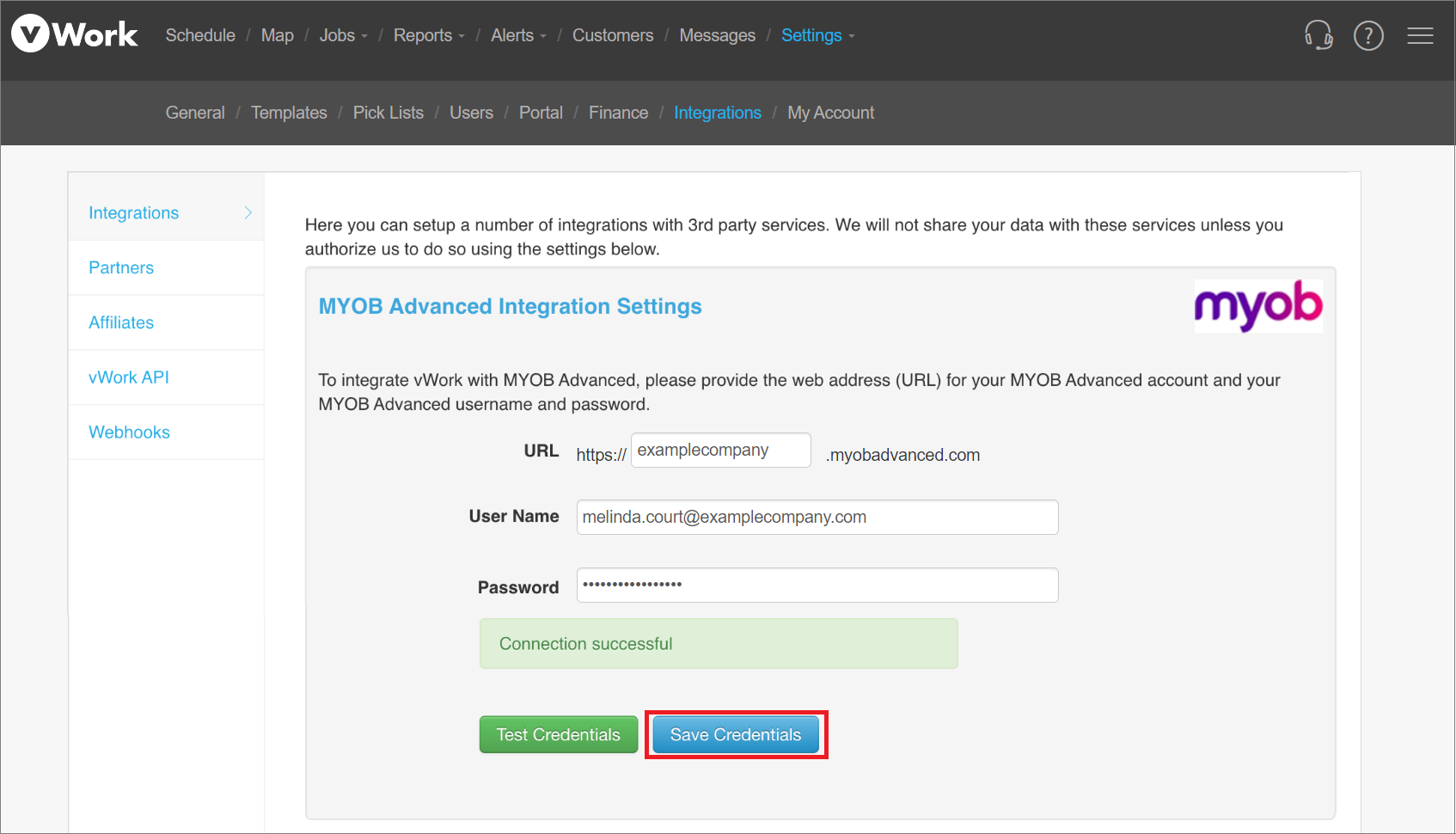
Task: Expand the Reports dropdown
Action: (428, 35)
